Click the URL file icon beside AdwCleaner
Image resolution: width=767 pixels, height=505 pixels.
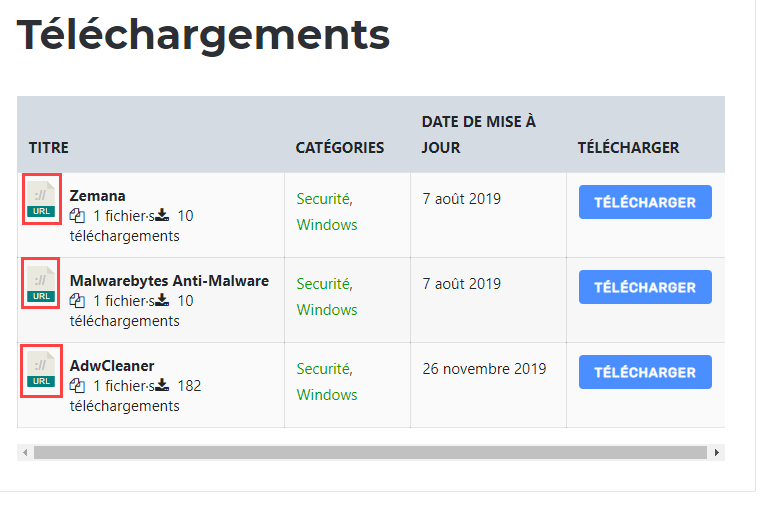(42, 369)
